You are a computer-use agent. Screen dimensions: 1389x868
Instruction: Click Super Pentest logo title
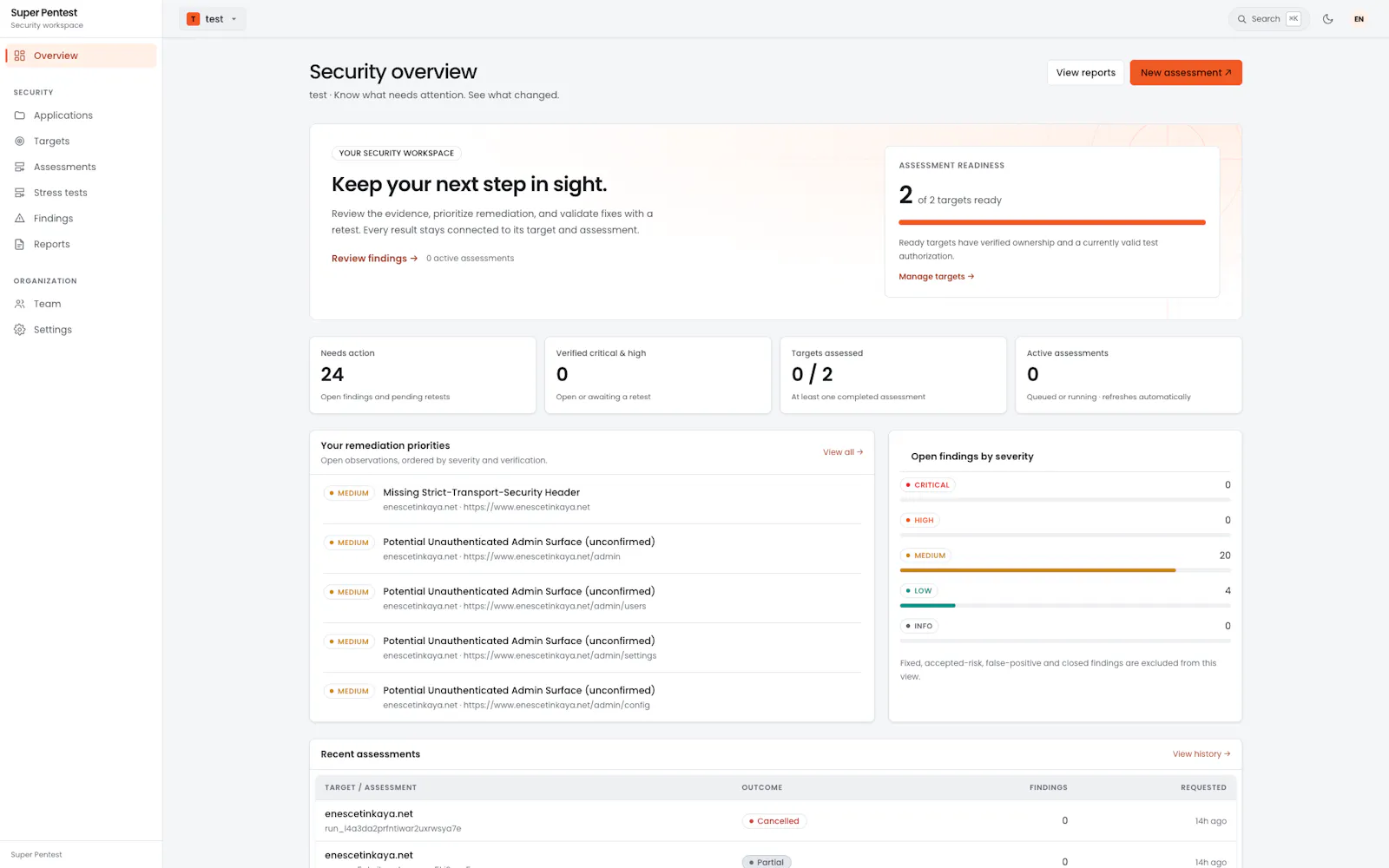[44, 12]
